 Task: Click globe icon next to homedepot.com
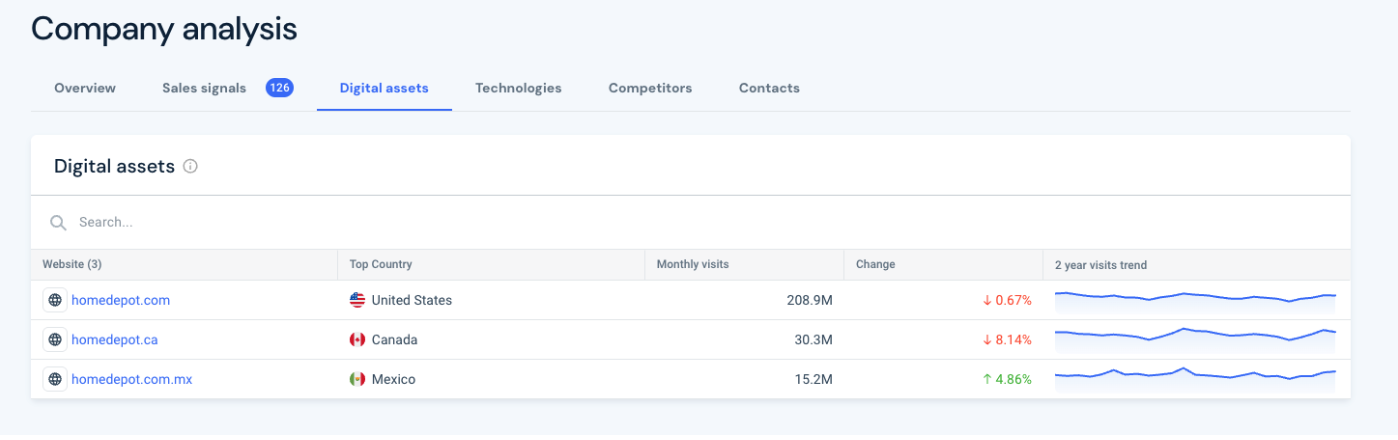(55, 300)
